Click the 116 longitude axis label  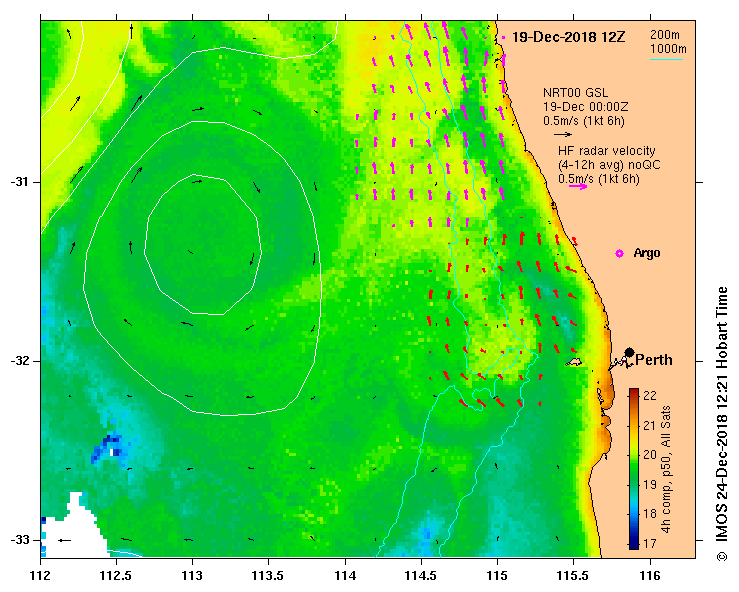[650, 576]
